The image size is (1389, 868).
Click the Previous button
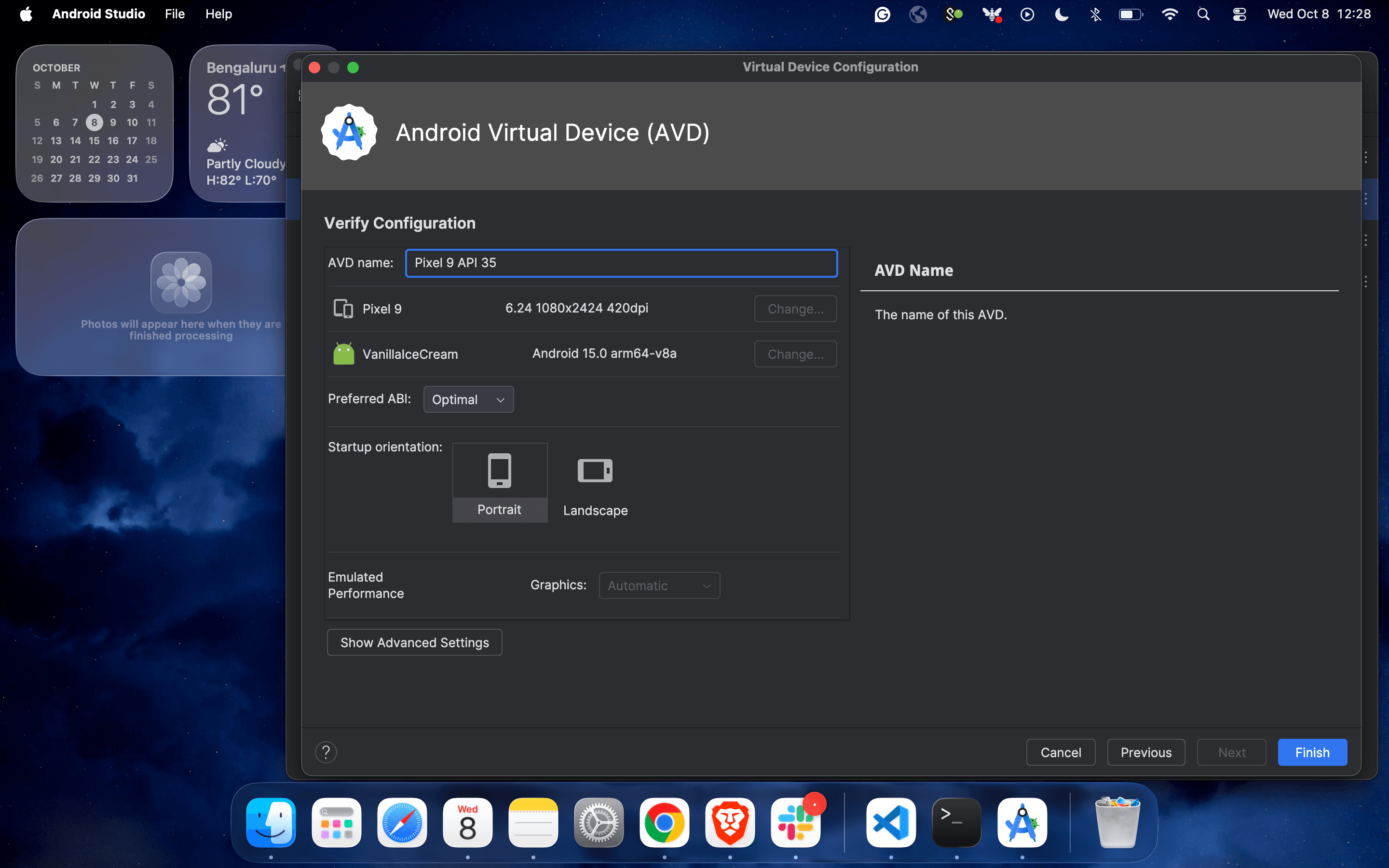[x=1145, y=752]
